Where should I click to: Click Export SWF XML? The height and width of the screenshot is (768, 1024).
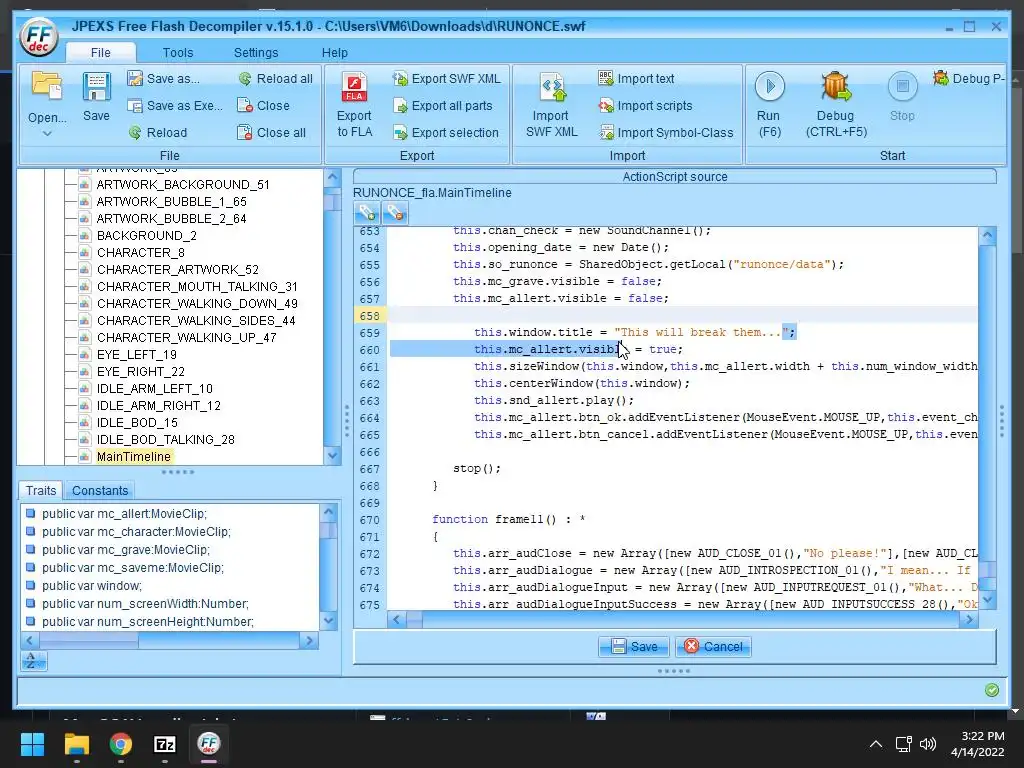447,78
